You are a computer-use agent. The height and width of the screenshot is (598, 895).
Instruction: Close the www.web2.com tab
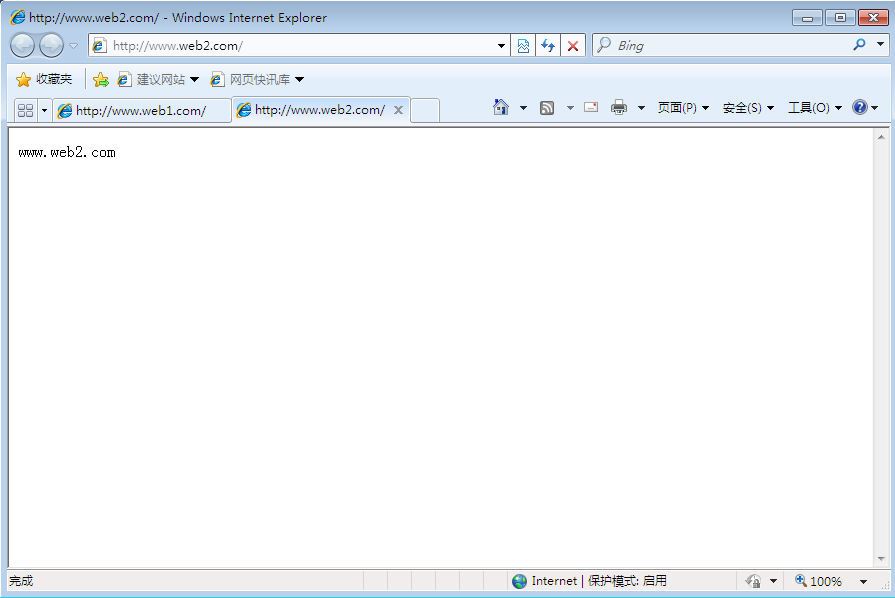coord(398,110)
